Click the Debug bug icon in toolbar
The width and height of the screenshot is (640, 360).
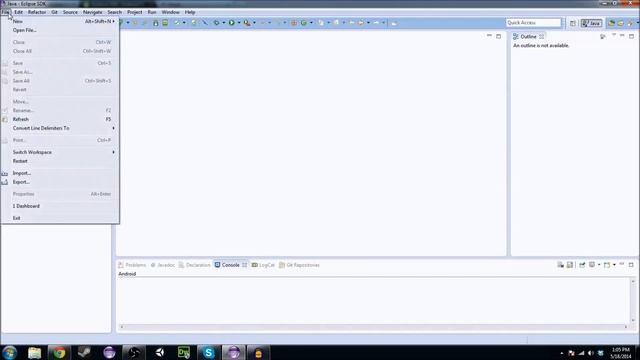coord(217,23)
